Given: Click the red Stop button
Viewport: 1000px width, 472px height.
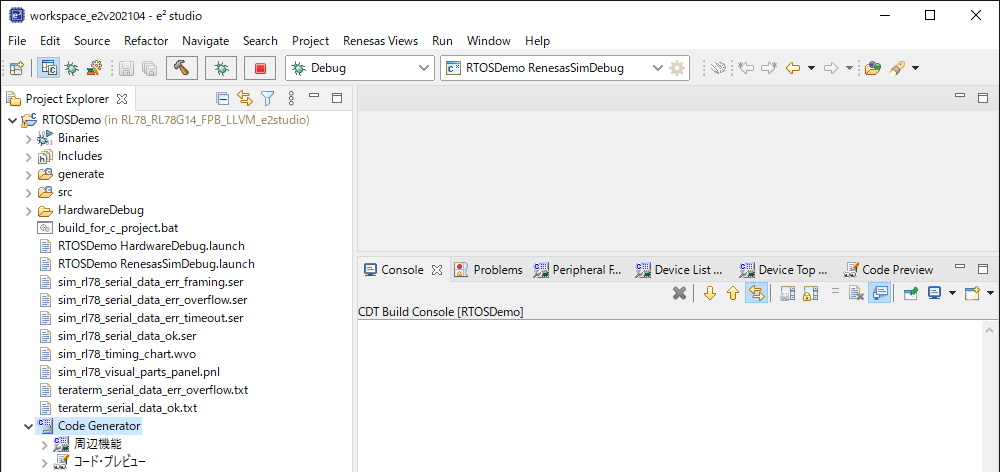Looking at the screenshot, I should pyautogui.click(x=260, y=68).
